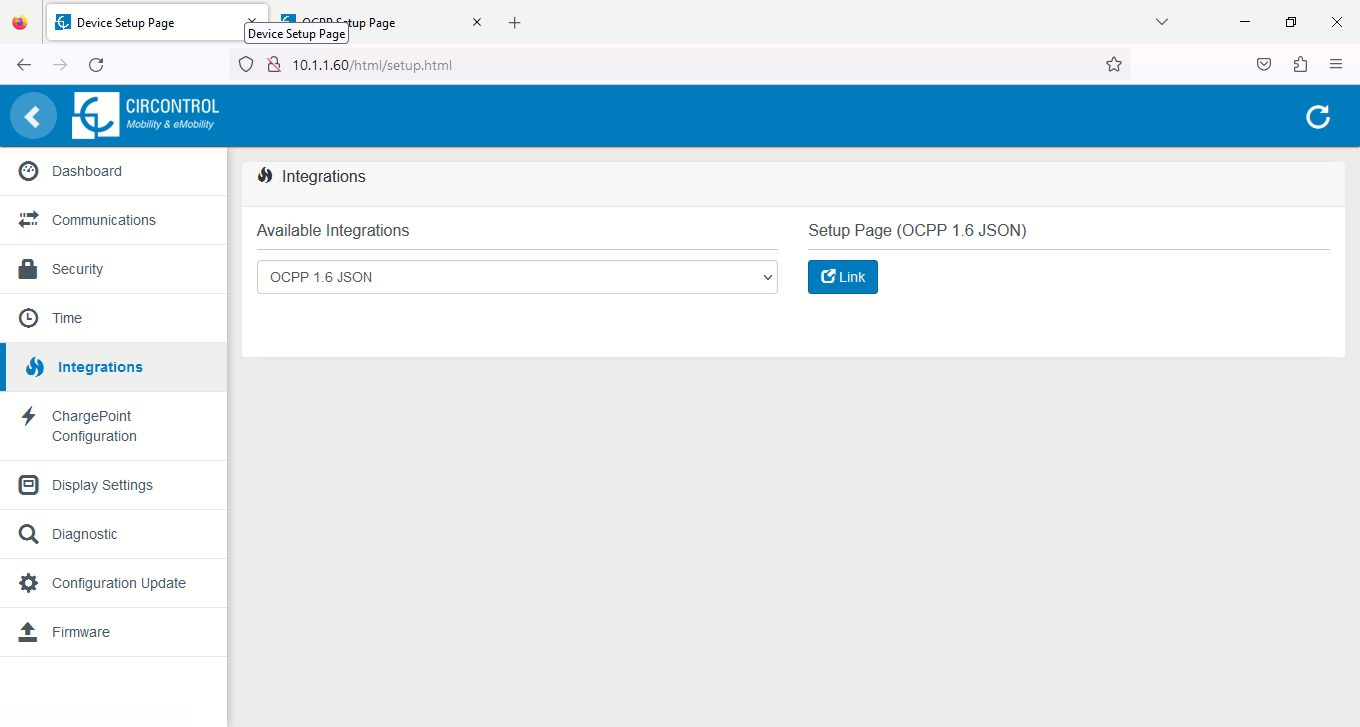This screenshot has height=727, width=1360.
Task: Click the Time clock icon
Action: pyautogui.click(x=29, y=318)
